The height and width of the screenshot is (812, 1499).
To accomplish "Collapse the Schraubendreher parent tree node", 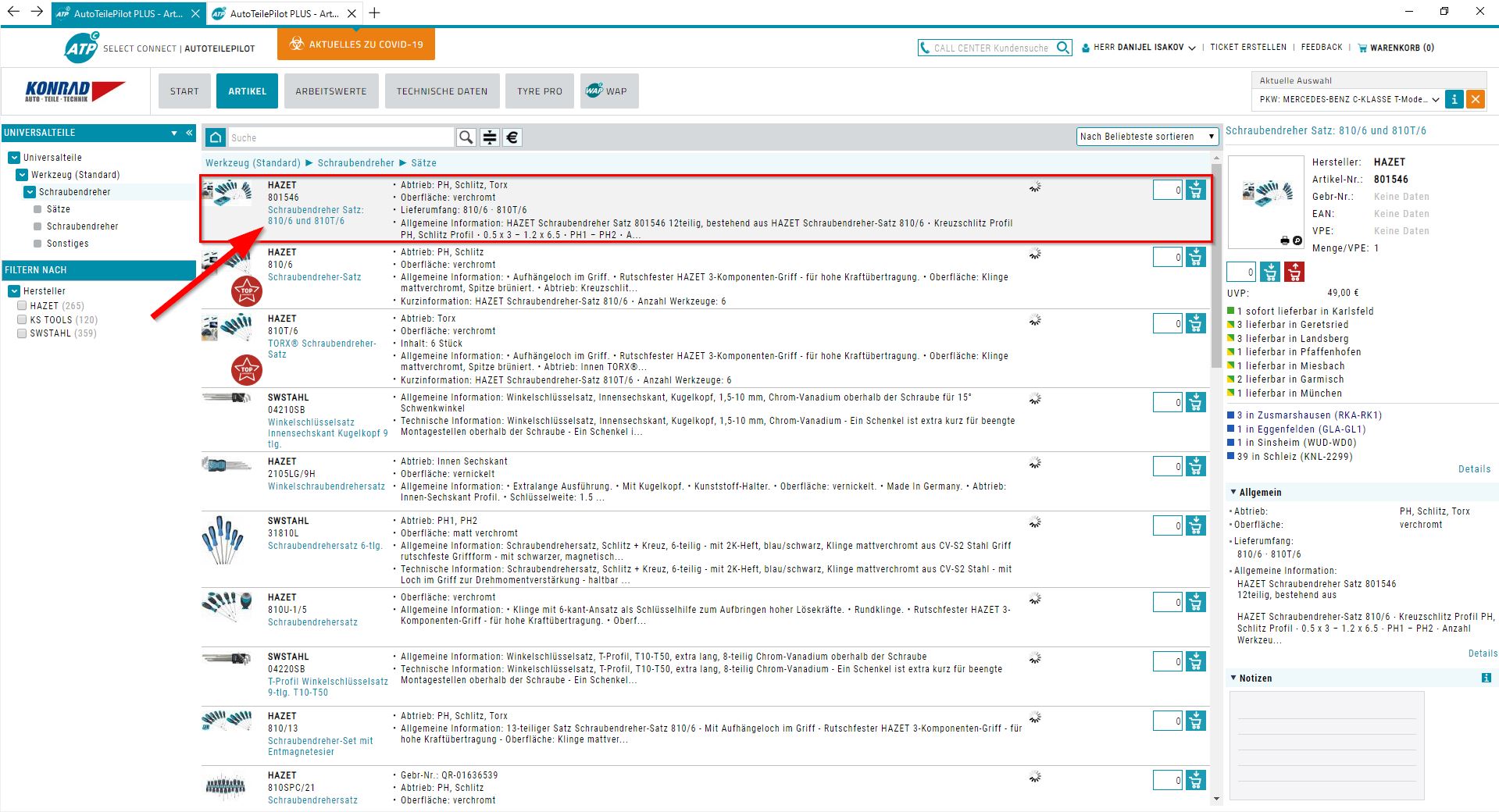I will 30,192.
